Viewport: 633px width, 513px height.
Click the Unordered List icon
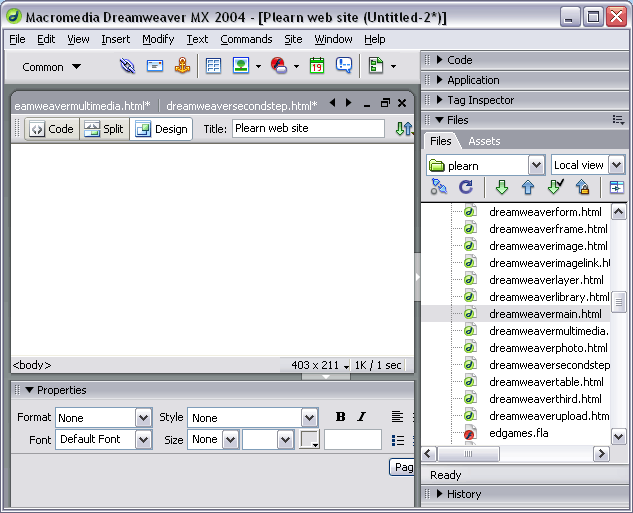click(398, 440)
